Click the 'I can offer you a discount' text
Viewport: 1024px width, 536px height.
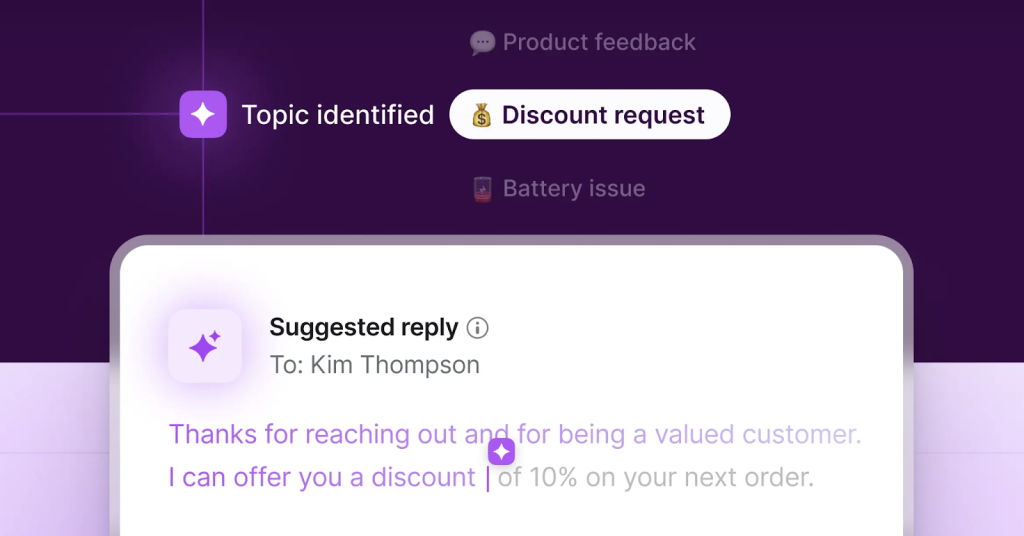321,478
